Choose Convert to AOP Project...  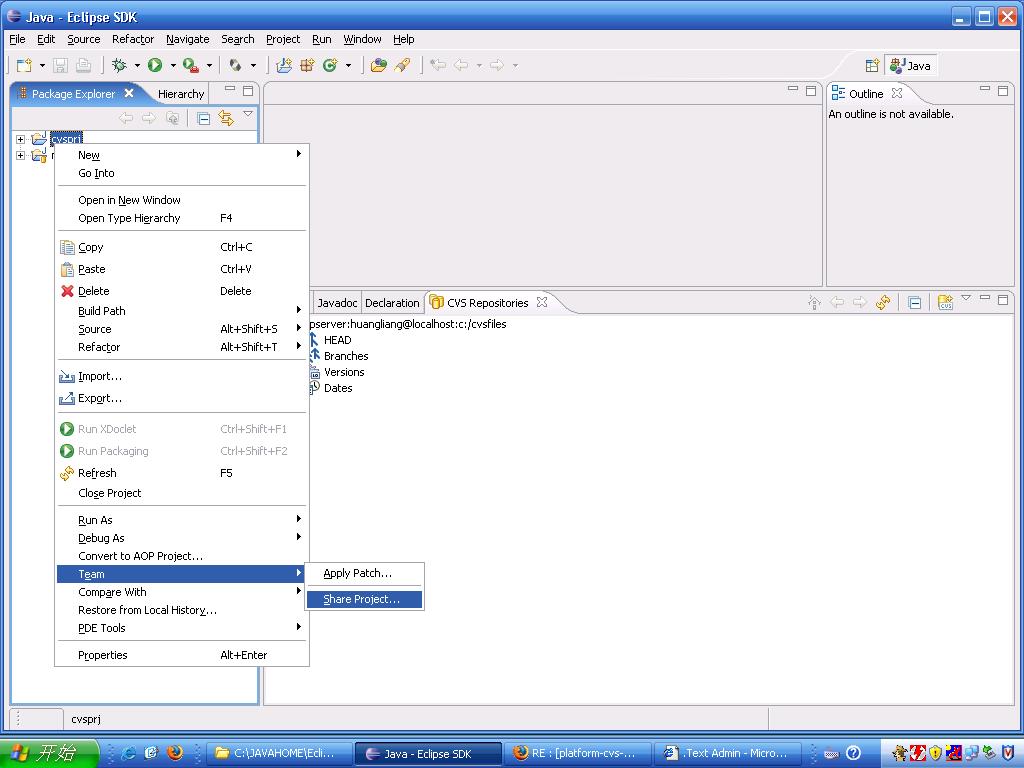182,556
